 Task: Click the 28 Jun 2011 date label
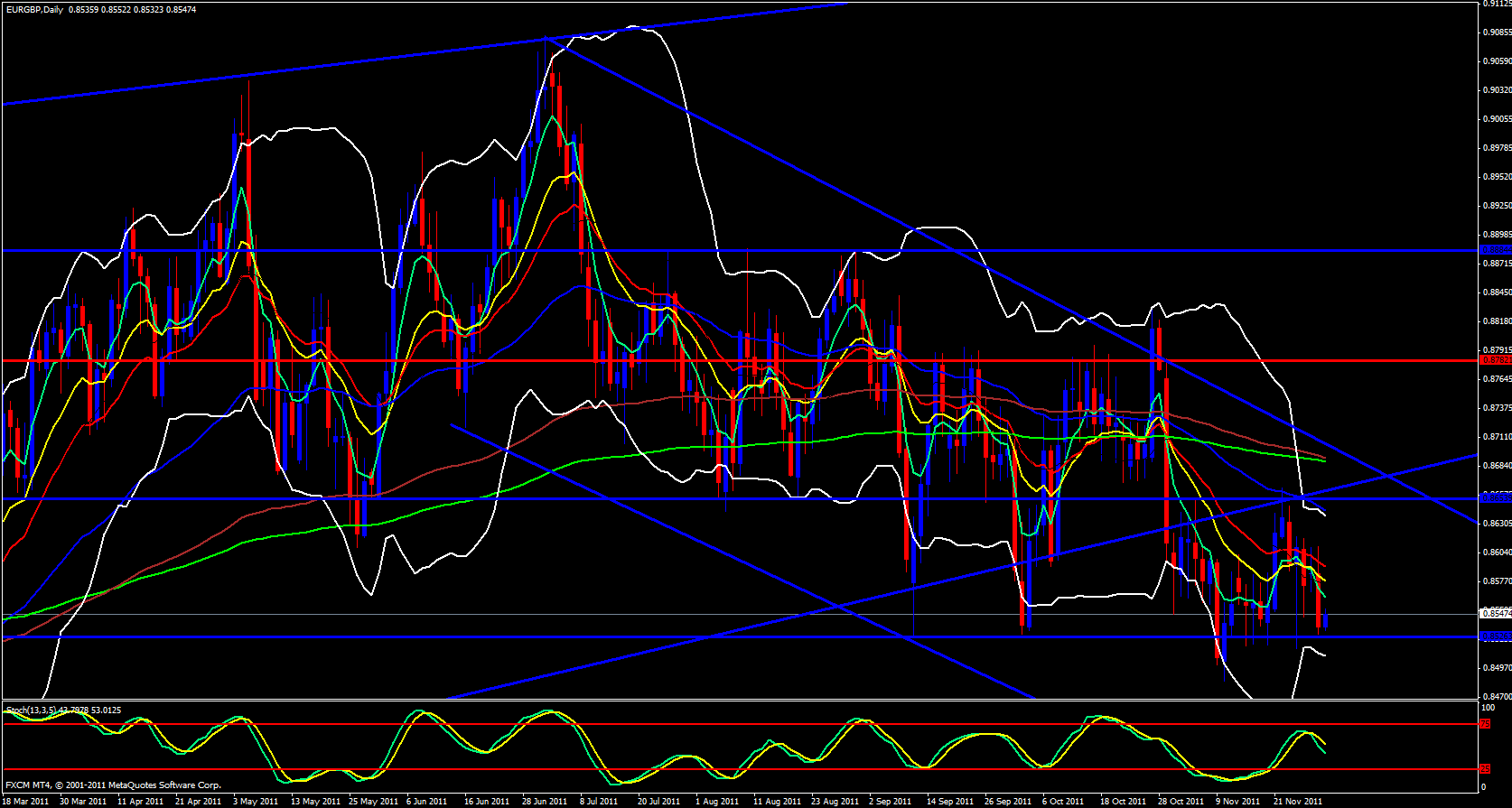(543, 802)
